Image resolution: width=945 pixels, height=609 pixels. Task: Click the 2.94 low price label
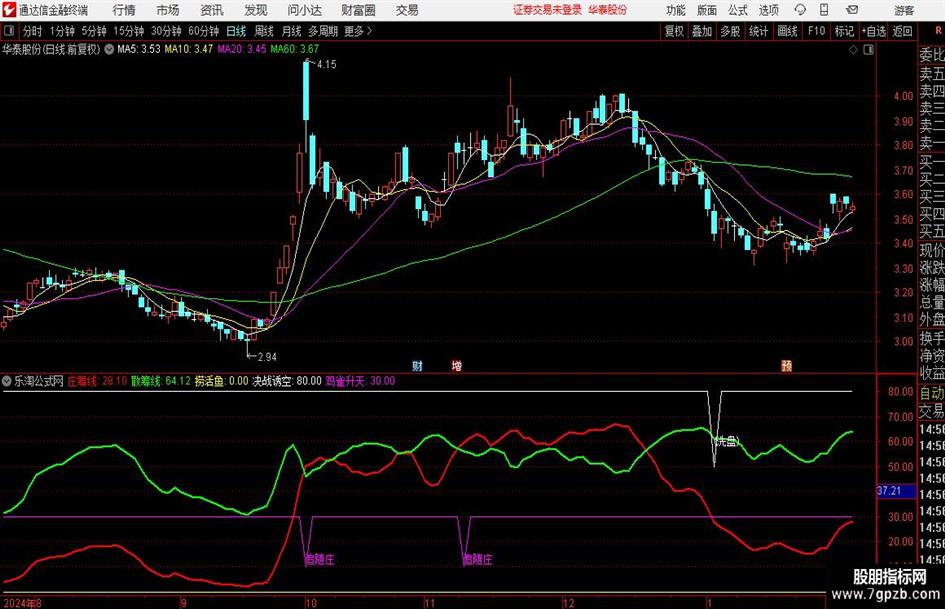pyautogui.click(x=267, y=357)
